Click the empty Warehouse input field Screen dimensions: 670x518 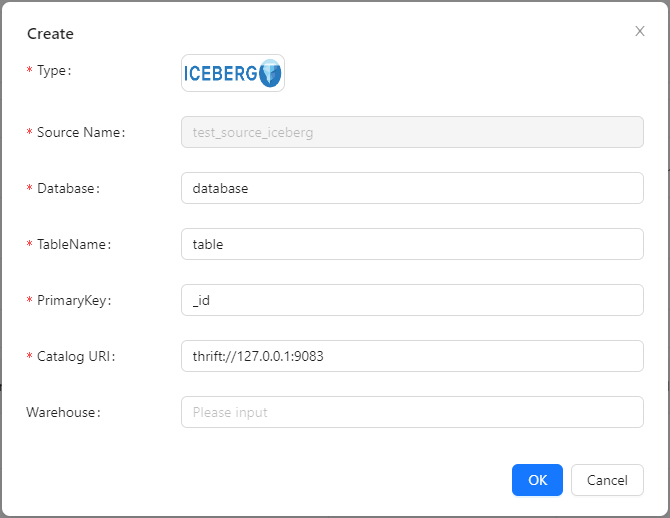coord(411,412)
